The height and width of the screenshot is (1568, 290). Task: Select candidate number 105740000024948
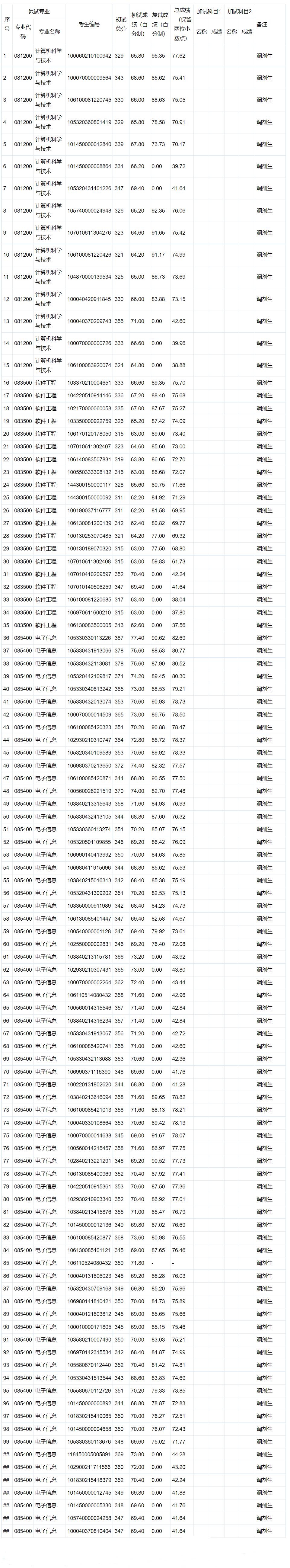pyautogui.click(x=89, y=211)
